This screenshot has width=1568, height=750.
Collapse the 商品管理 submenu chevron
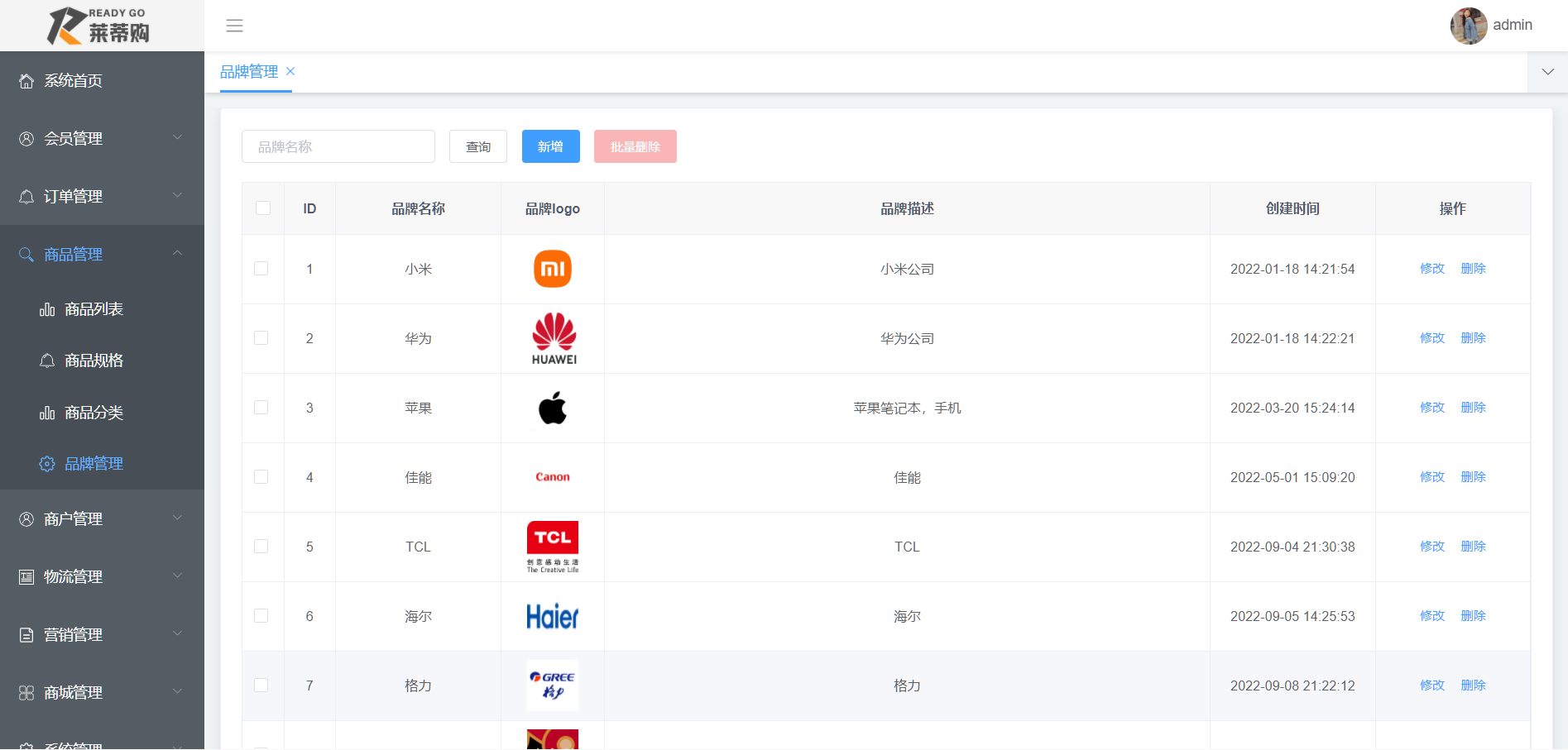177,253
